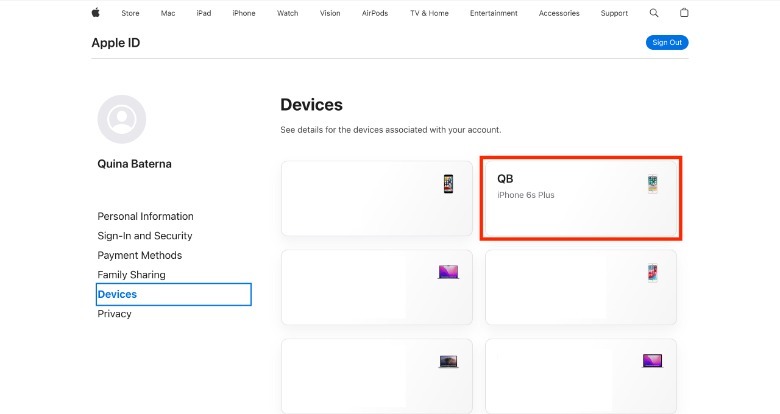Click the red iPhone image in right card
780x414 pixels.
pyautogui.click(x=652, y=273)
